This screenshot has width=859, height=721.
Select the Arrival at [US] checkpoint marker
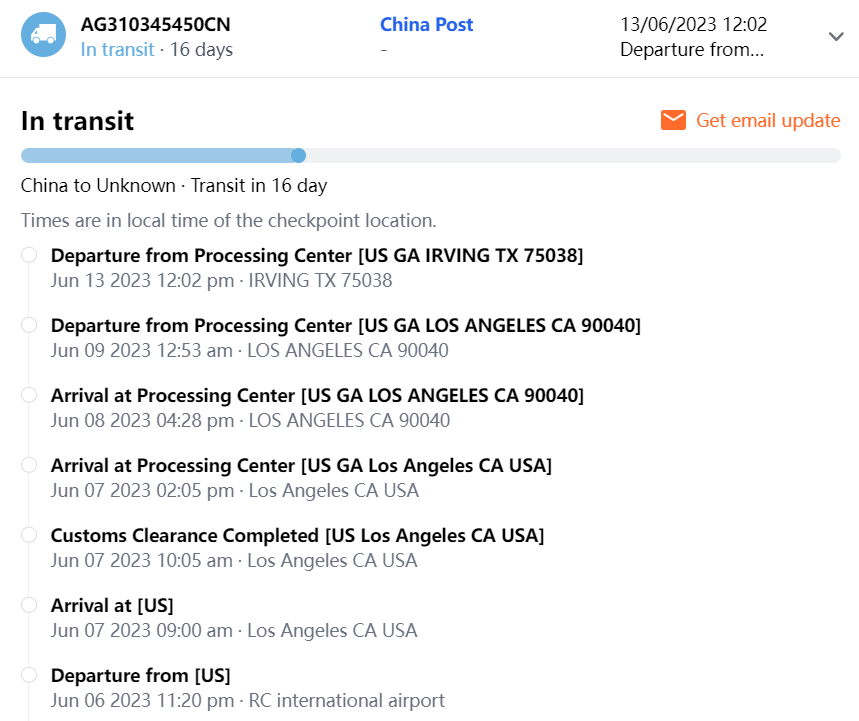tap(29, 605)
